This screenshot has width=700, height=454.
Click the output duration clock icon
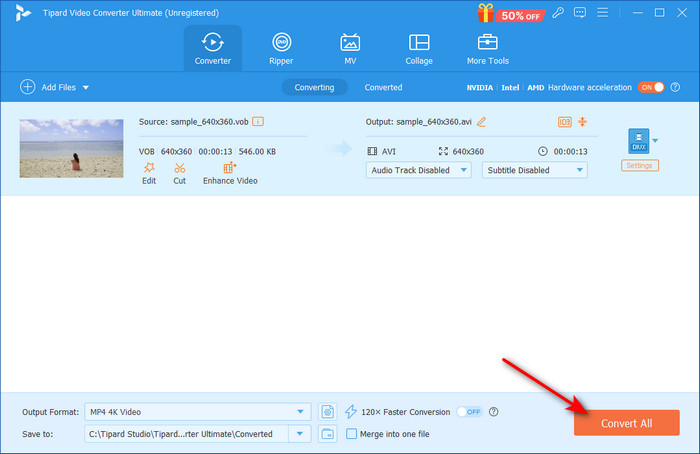(x=542, y=151)
